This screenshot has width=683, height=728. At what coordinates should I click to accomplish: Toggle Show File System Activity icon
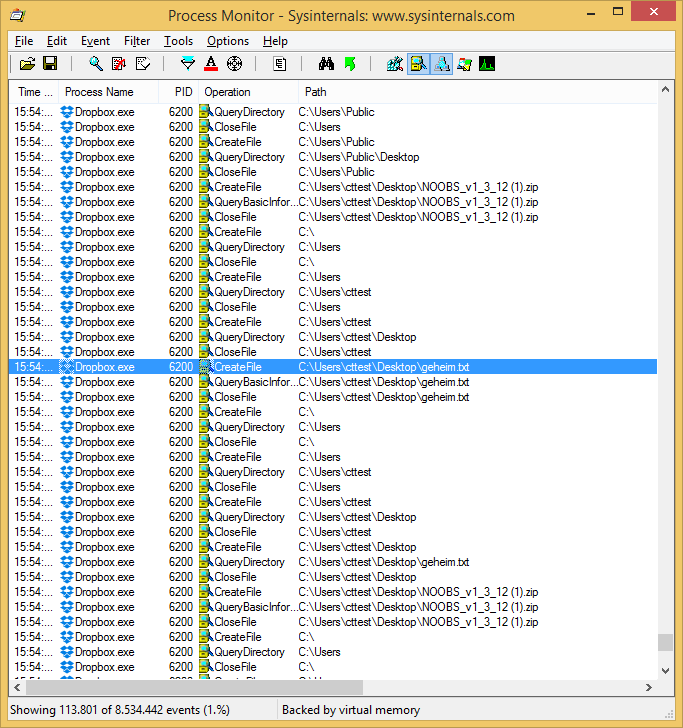(x=418, y=64)
